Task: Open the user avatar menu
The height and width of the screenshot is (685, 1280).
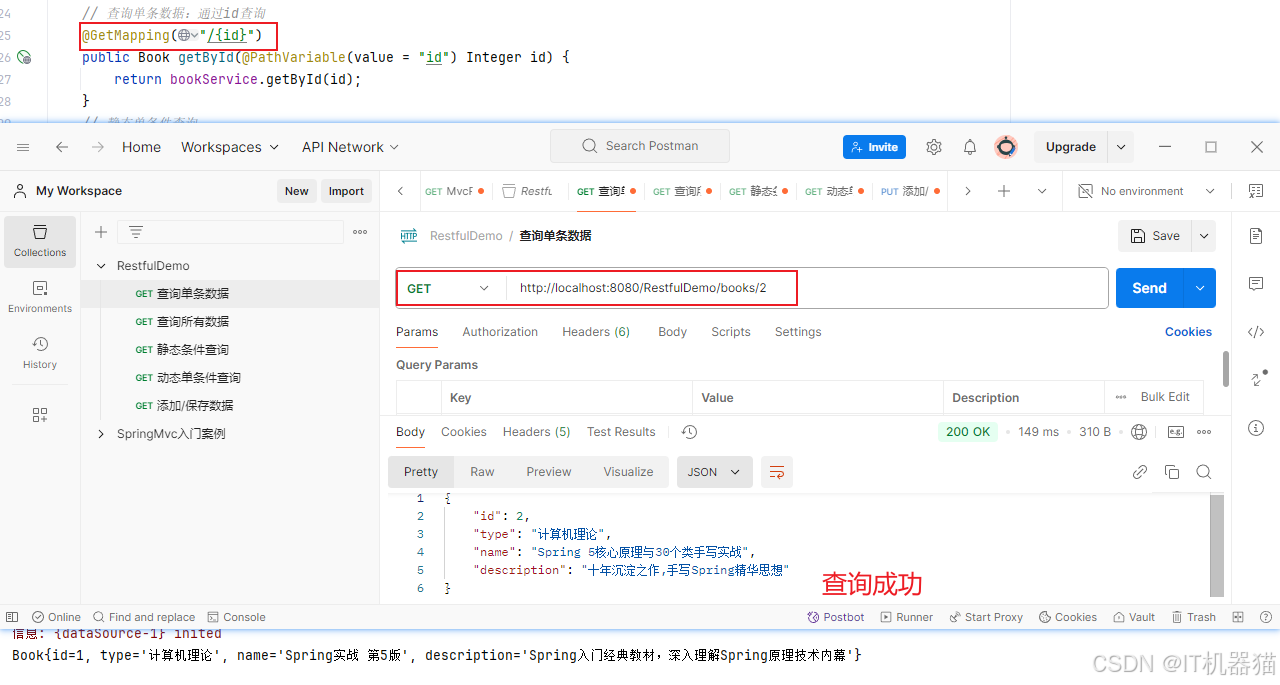Action: click(1006, 147)
